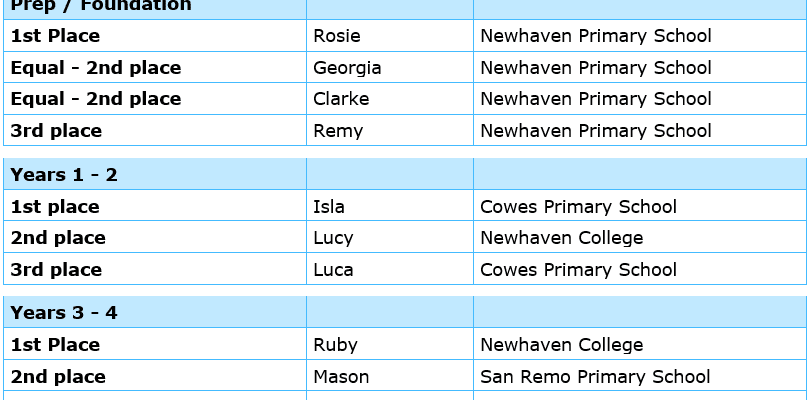This screenshot has height=400, width=810.
Task: Click the Luca name cell
Action: tap(334, 270)
